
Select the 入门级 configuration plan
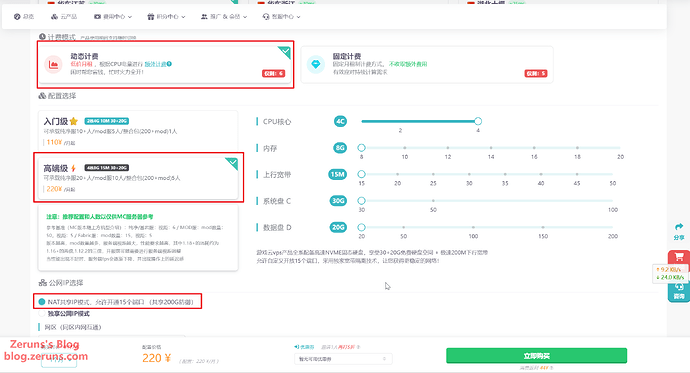coord(138,131)
